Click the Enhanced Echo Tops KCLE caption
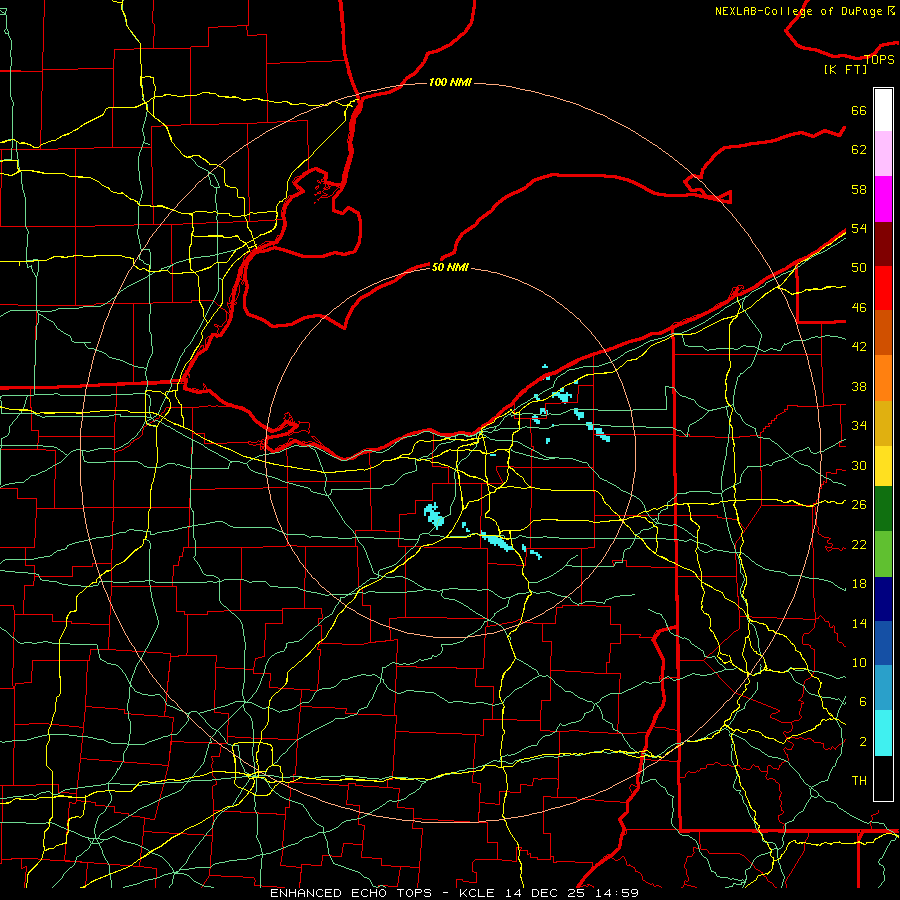The height and width of the screenshot is (900, 900). pos(454,893)
